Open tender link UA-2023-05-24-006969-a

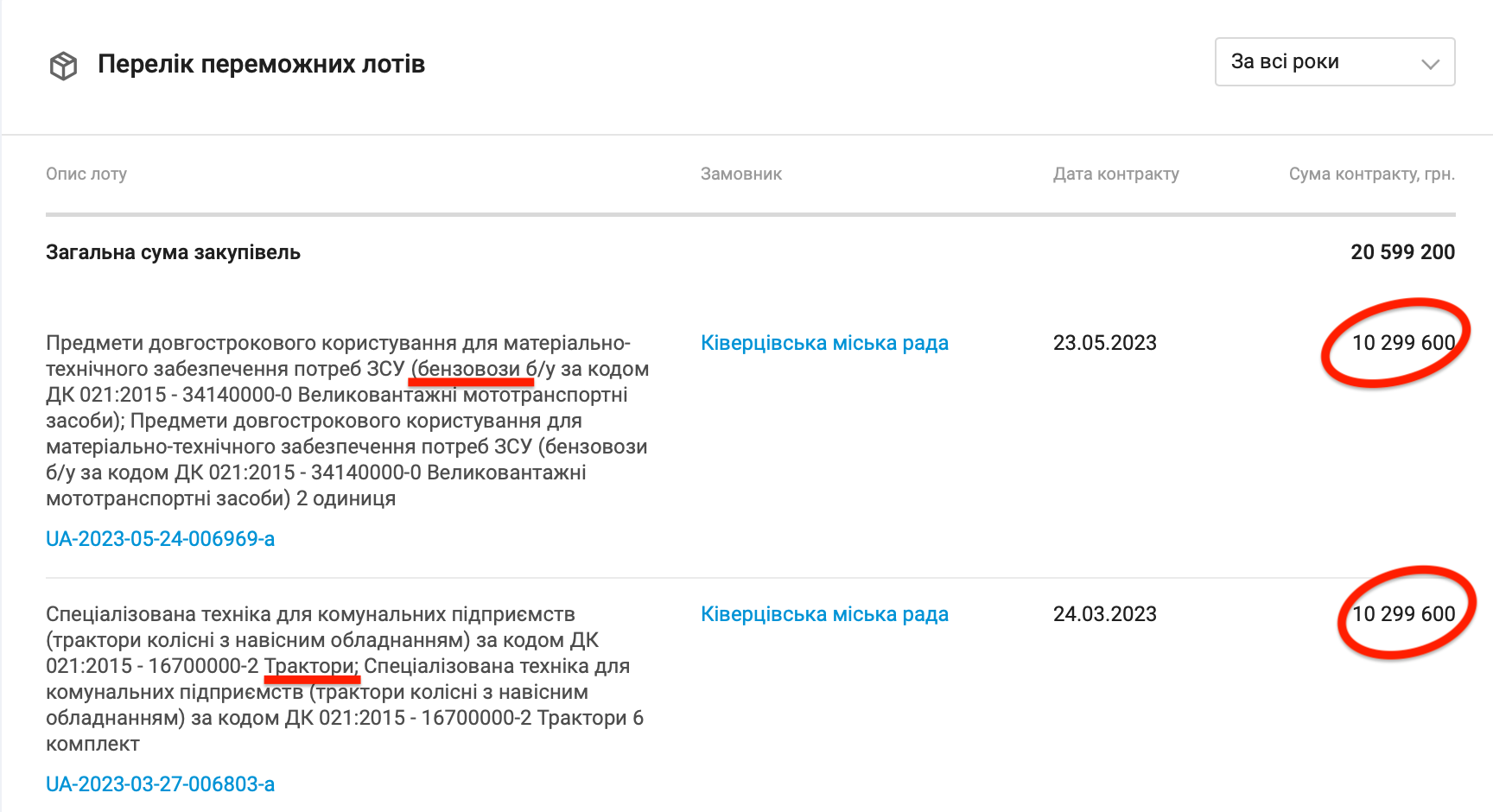click(160, 539)
